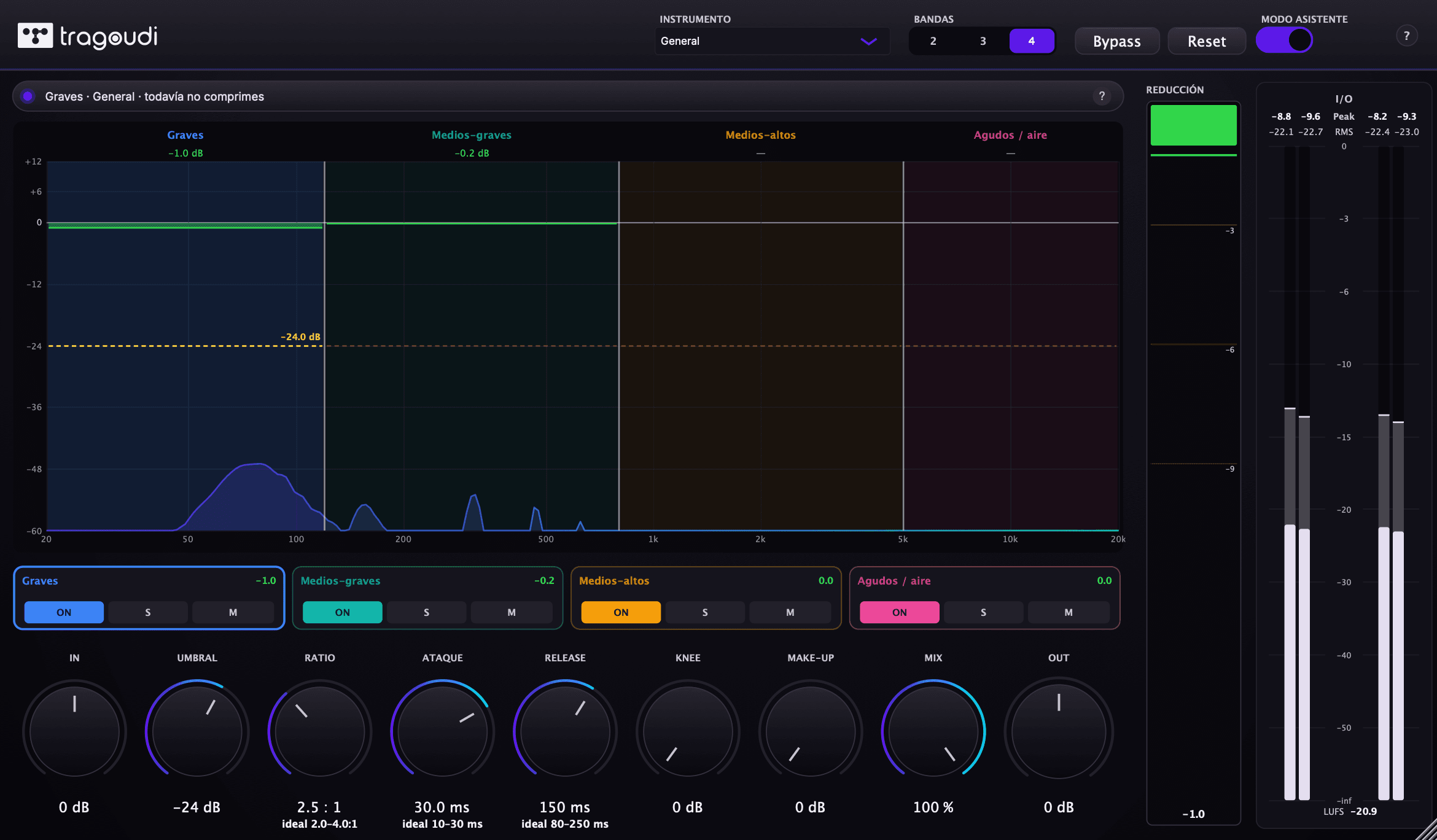Open the Instrumento General dropdown

772,41
